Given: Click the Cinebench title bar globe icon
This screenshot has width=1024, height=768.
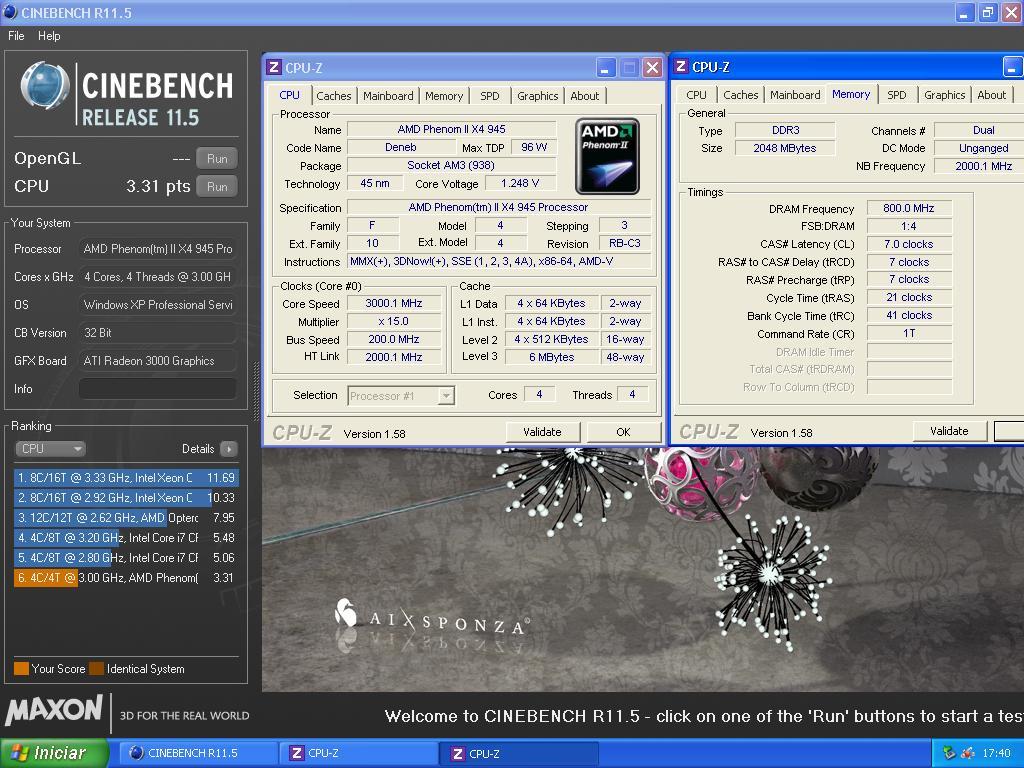Looking at the screenshot, I should tap(10, 12).
